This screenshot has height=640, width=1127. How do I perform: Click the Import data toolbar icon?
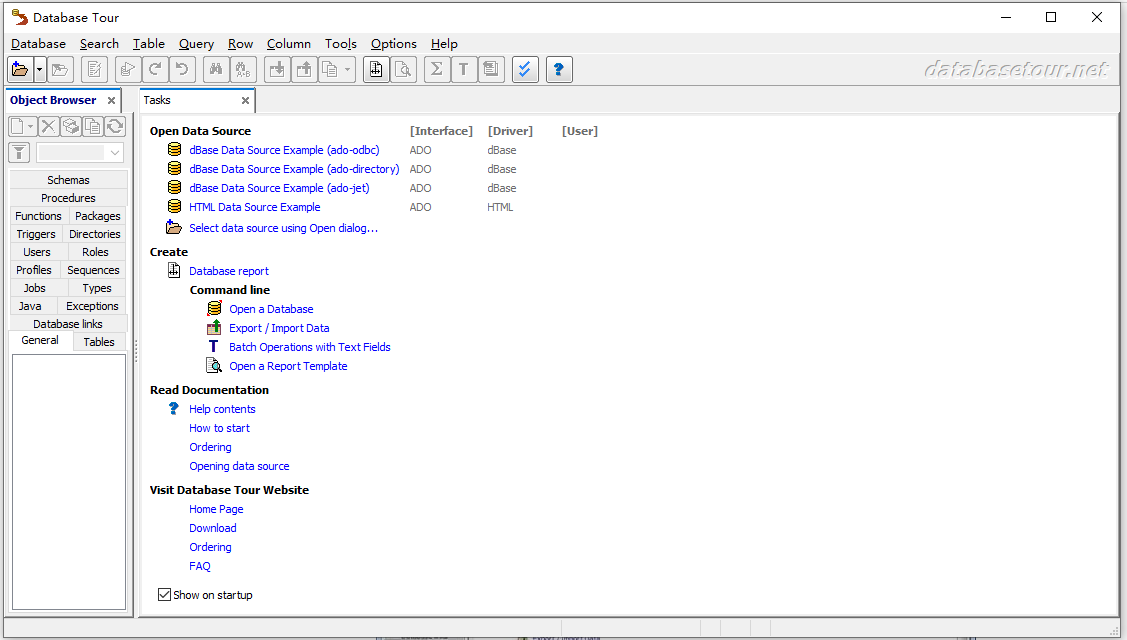tap(277, 70)
